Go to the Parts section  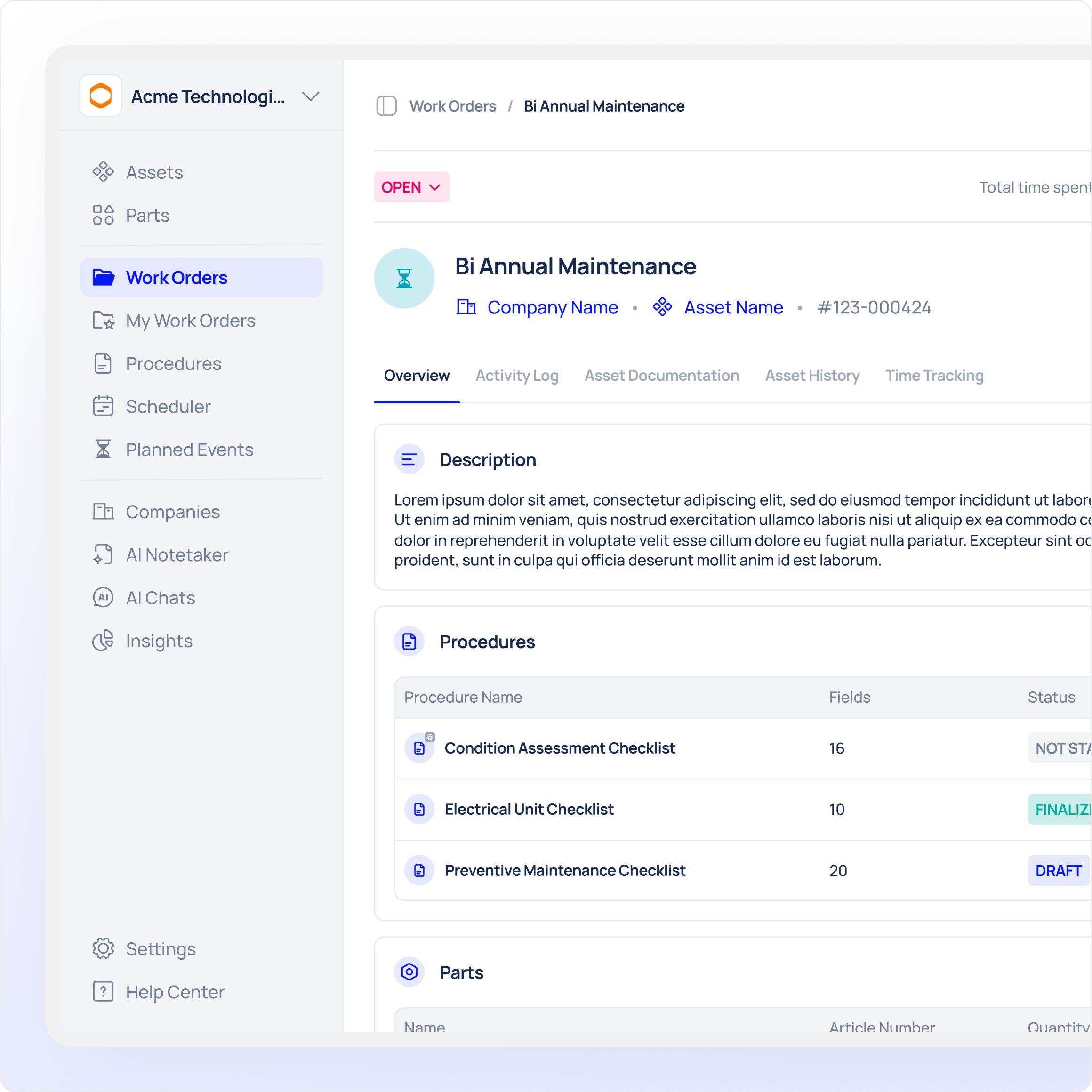147,216
